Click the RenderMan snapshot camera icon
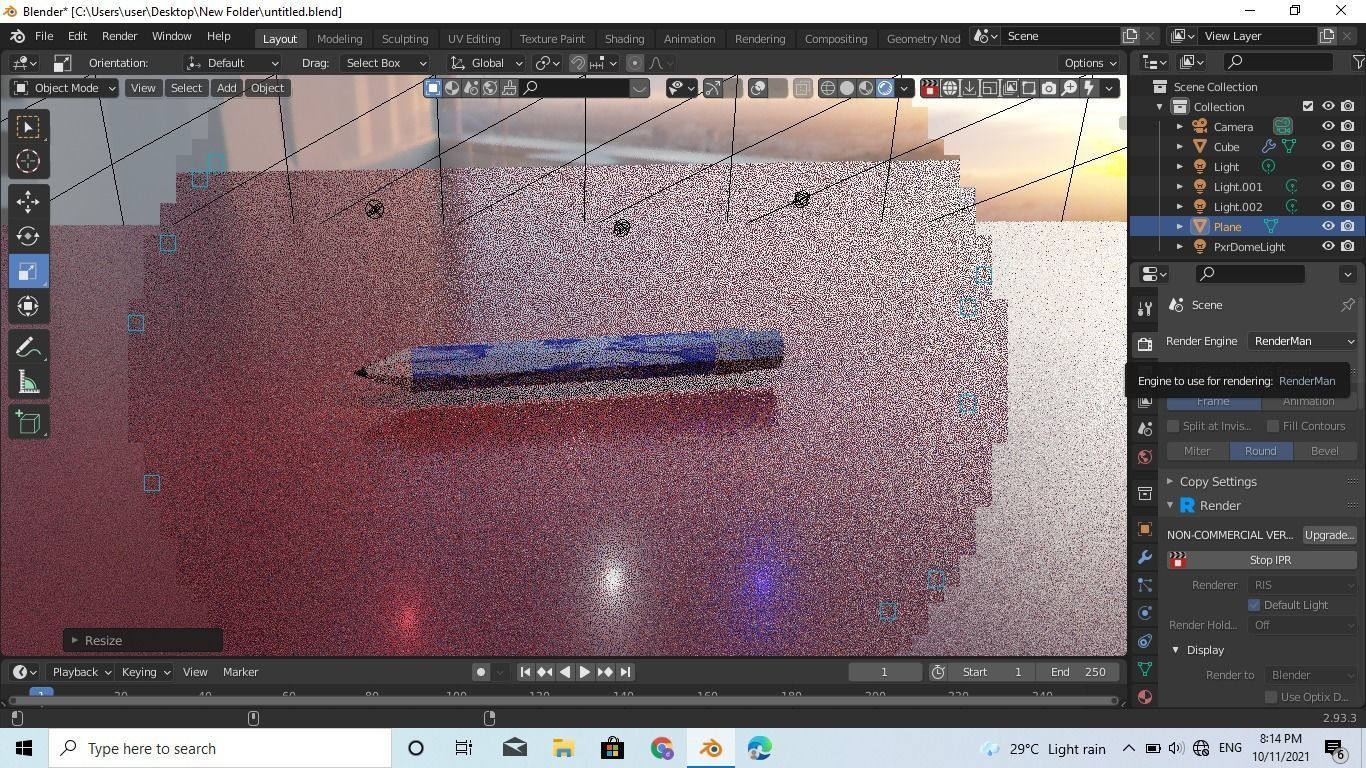 [x=1049, y=88]
